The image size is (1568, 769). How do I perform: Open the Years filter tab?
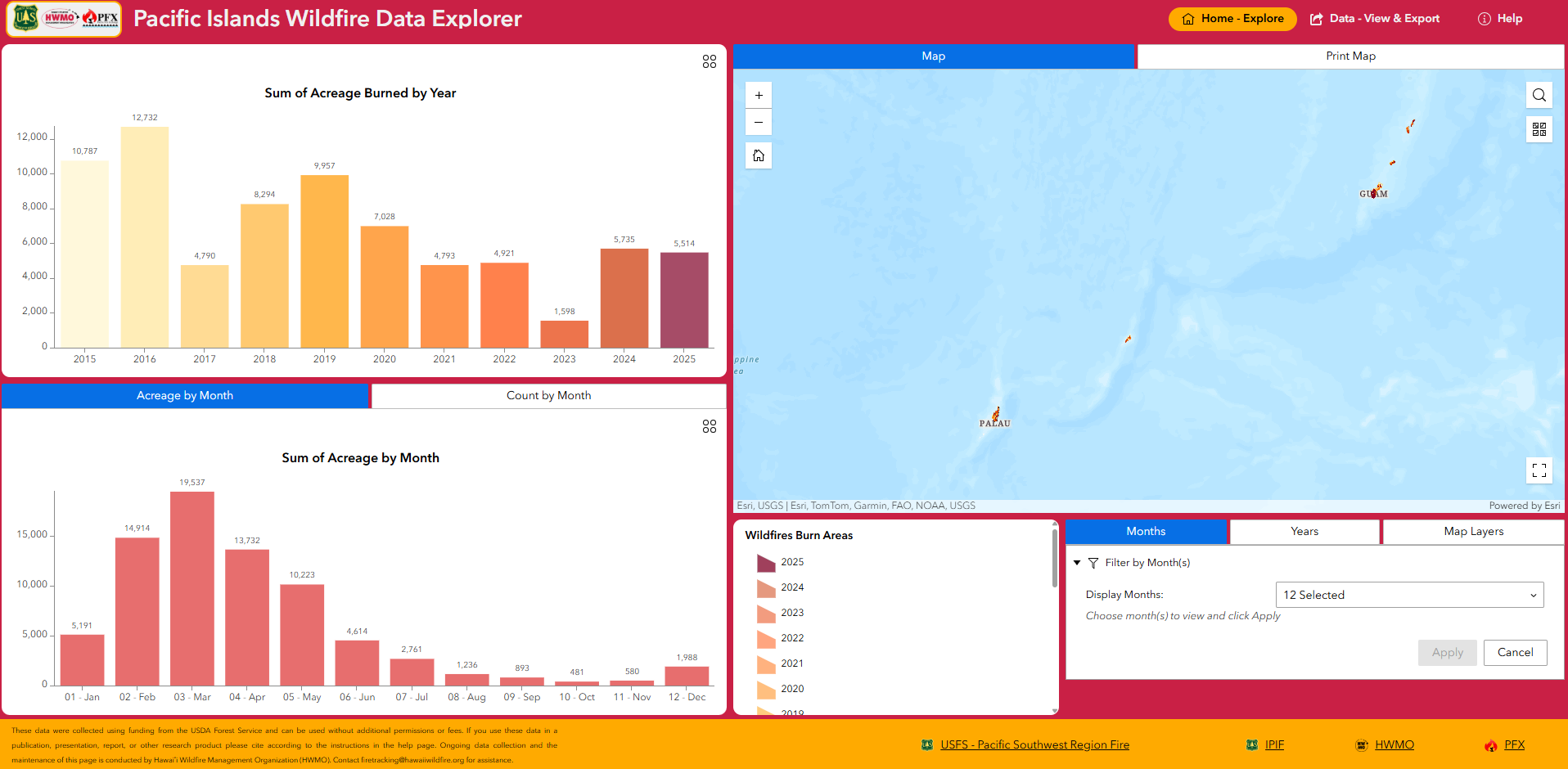[x=1304, y=531]
